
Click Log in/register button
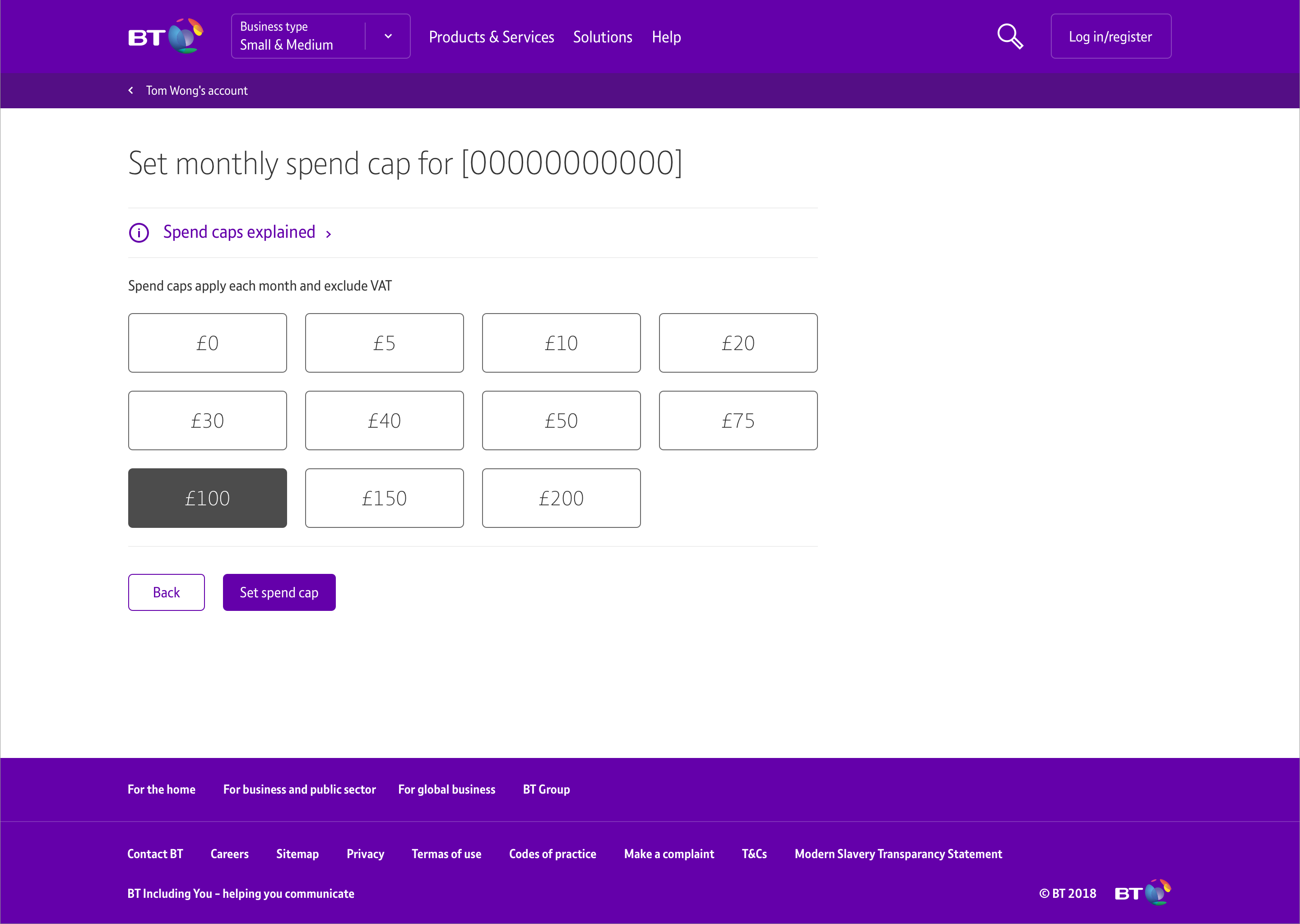tap(1110, 37)
